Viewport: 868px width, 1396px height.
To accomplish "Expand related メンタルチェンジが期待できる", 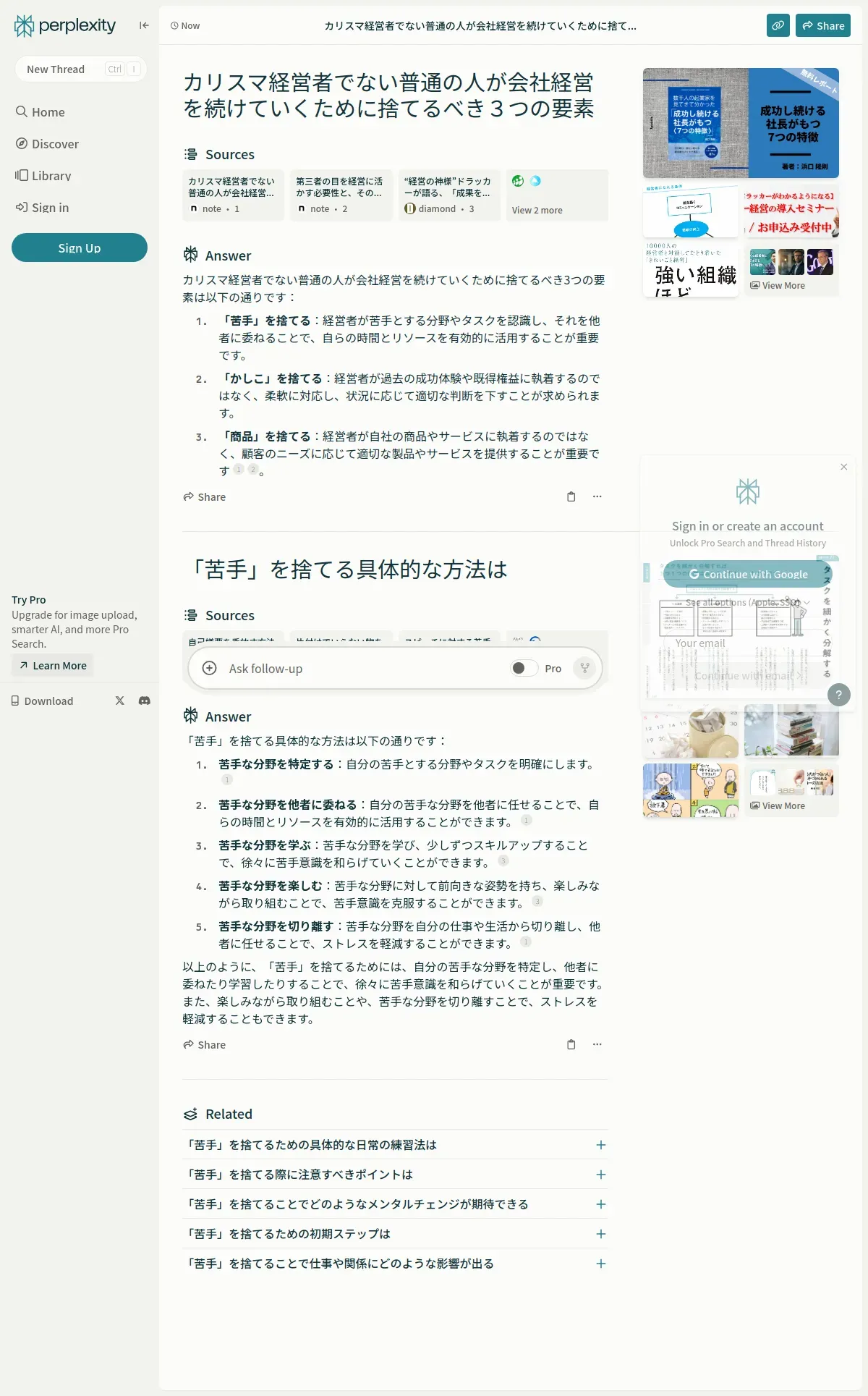I will 395,1204.
